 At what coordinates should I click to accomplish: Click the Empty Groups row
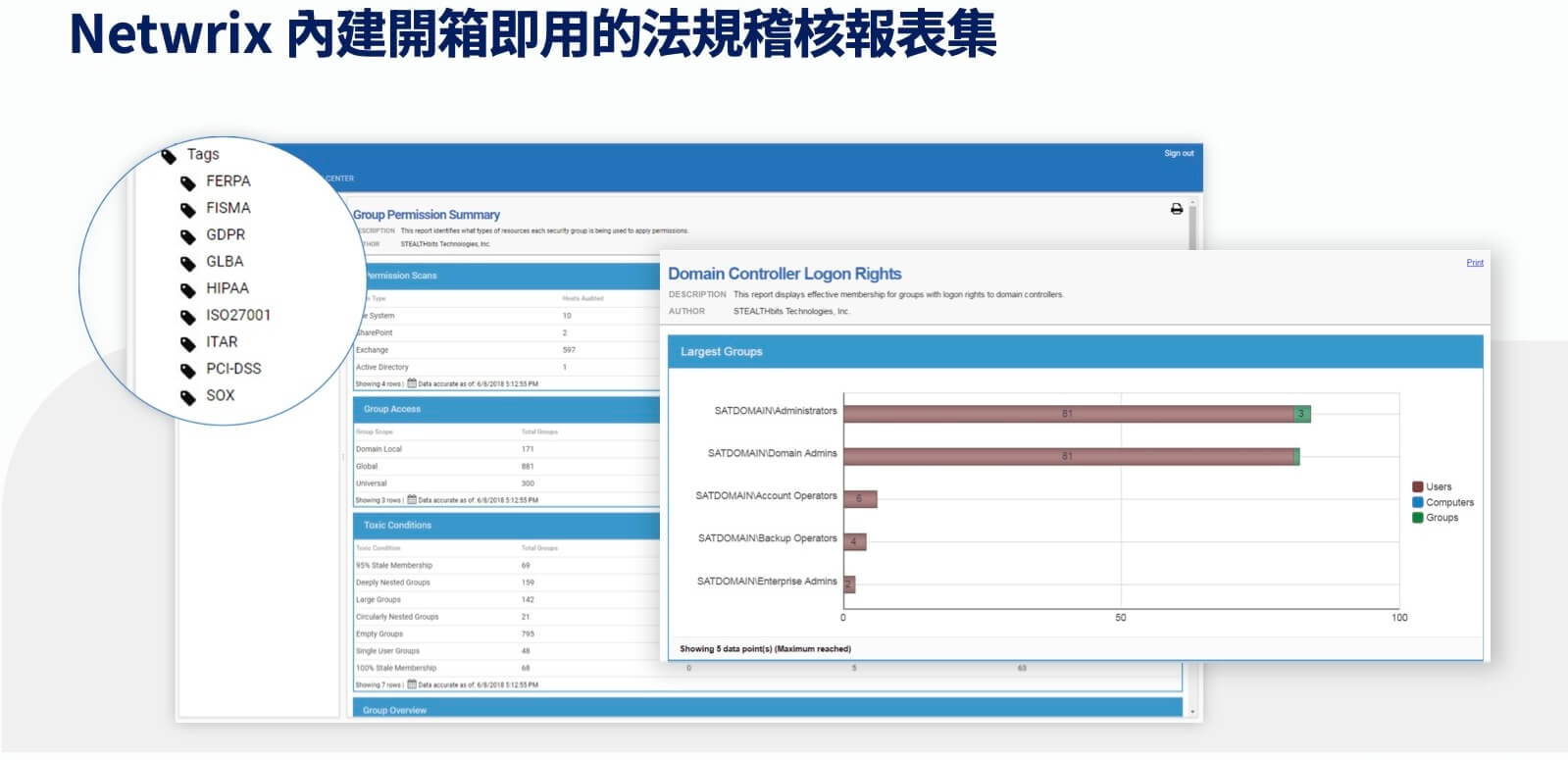[507, 633]
